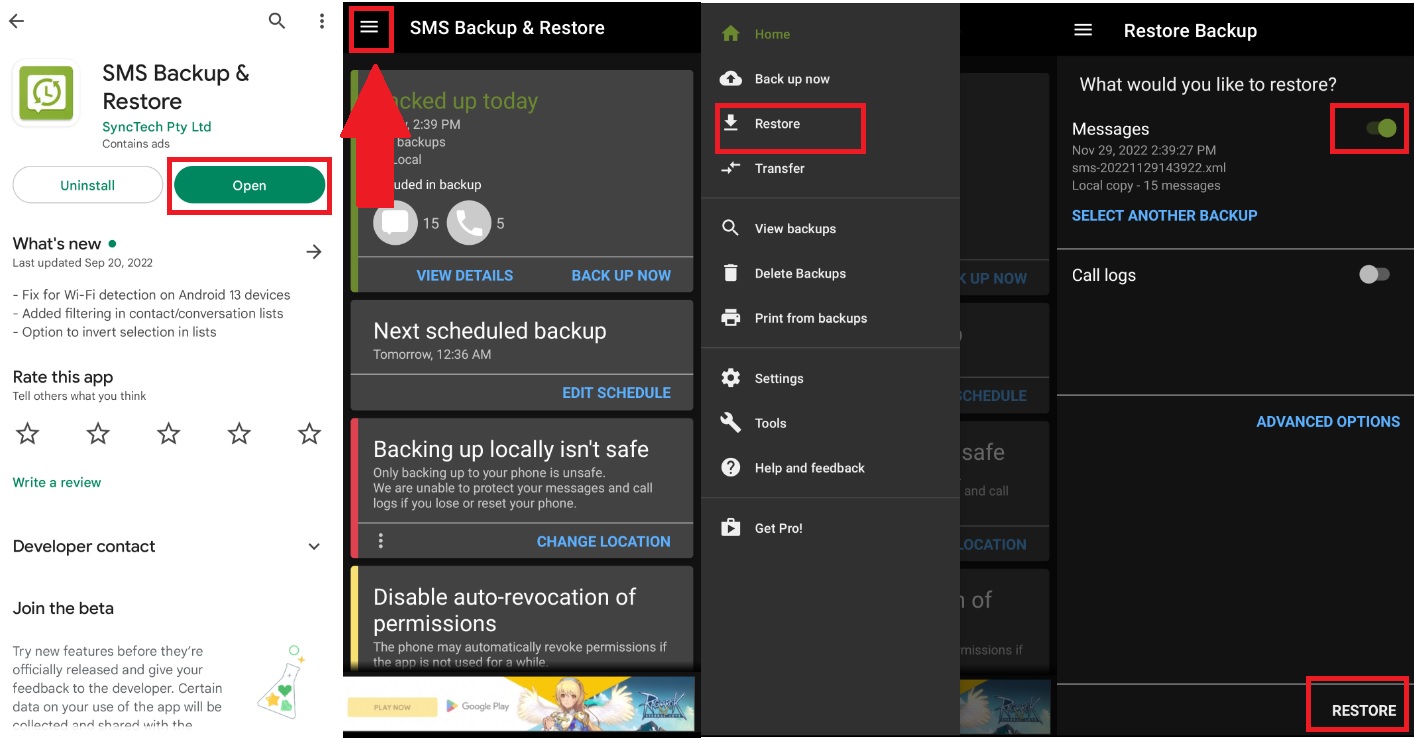This screenshot has height=738, width=1414.
Task: Turn off the Messages restore toggle
Action: tap(1381, 129)
